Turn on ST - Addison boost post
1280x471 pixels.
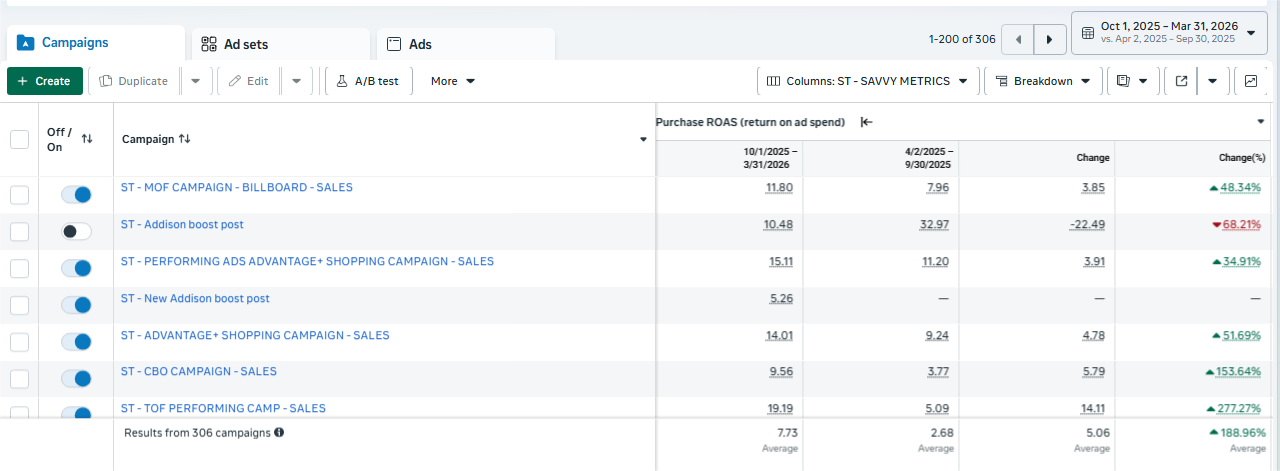click(x=76, y=231)
